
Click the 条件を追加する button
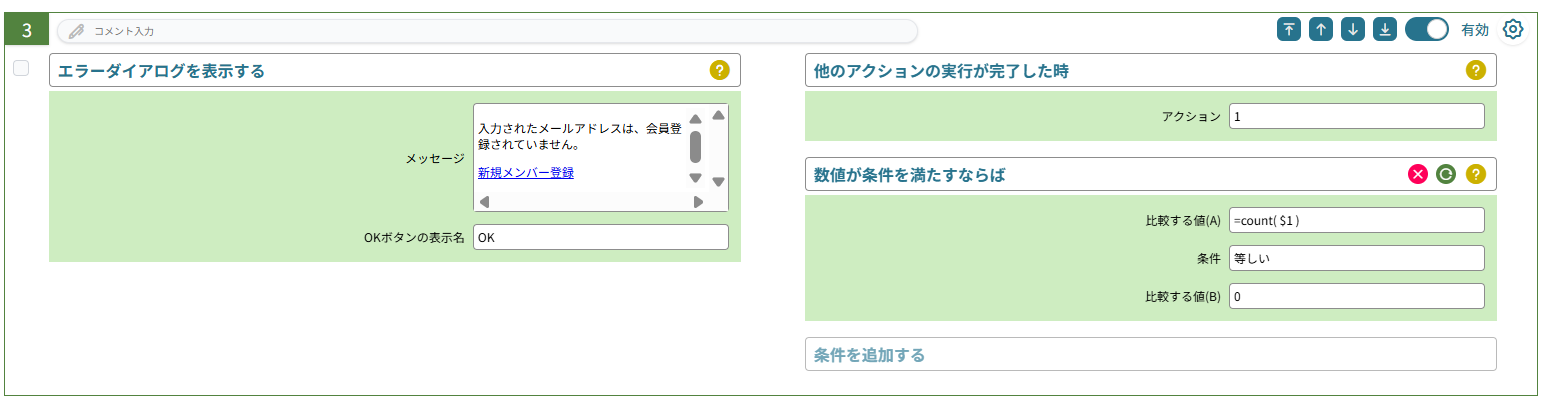1150,354
